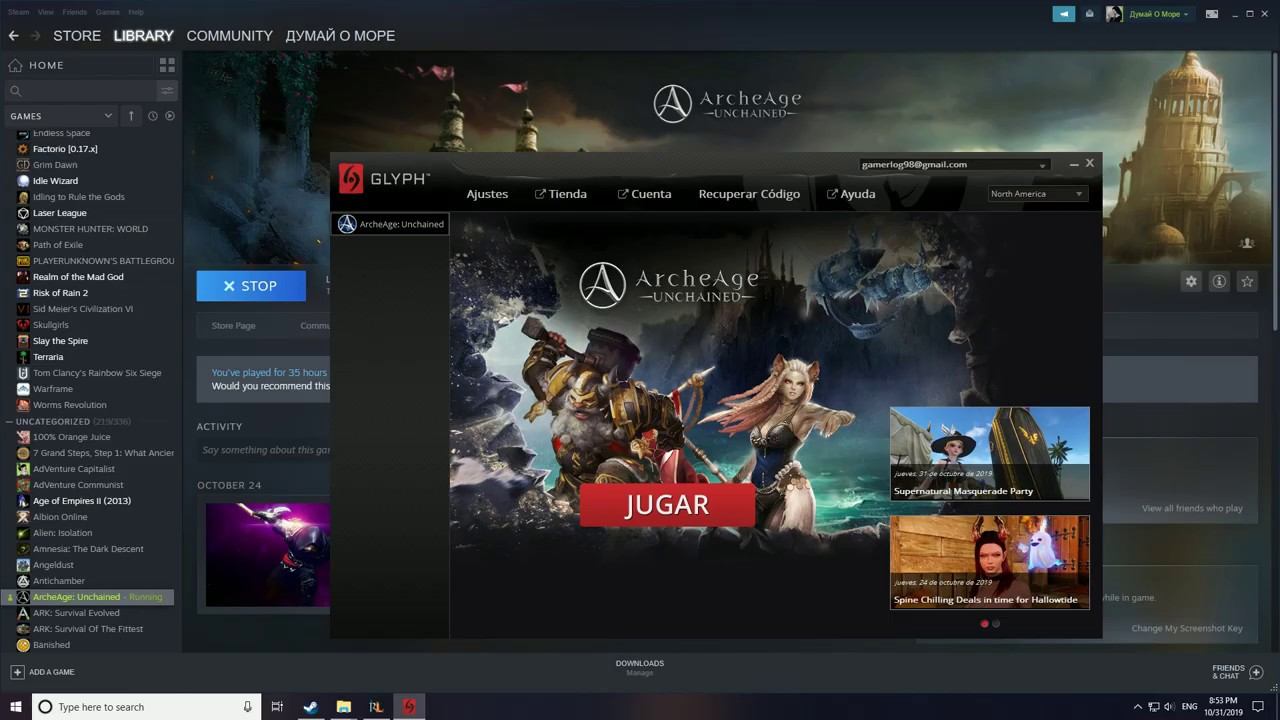Switch to the COMMUNITY tab
Screen dimensions: 1280x720
(x=229, y=36)
